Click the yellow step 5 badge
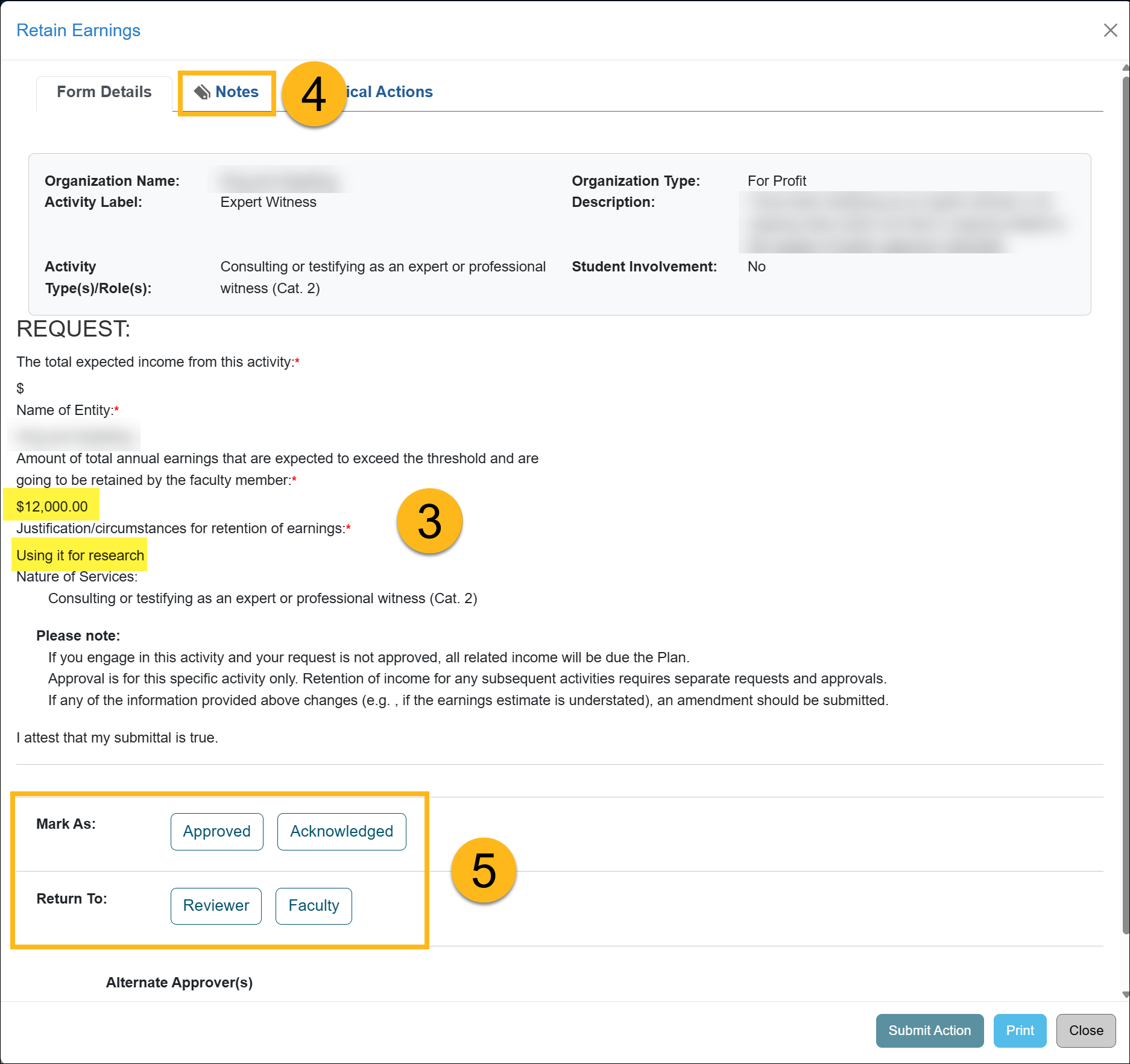1130x1064 pixels. (484, 870)
